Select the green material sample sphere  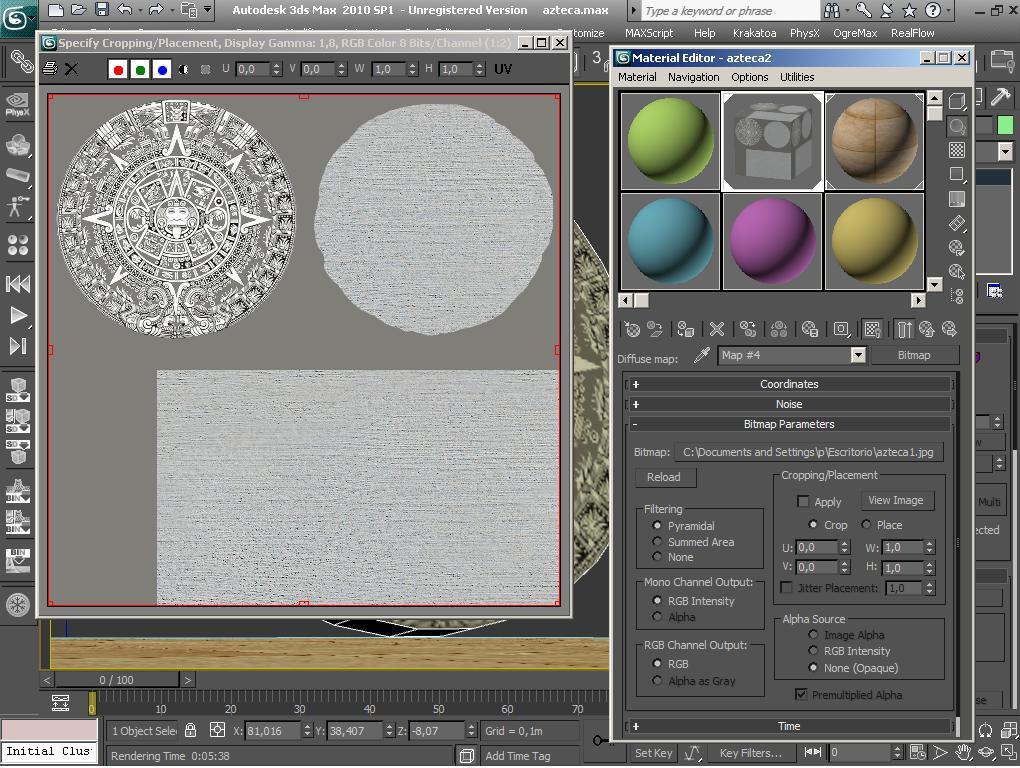(x=670, y=141)
